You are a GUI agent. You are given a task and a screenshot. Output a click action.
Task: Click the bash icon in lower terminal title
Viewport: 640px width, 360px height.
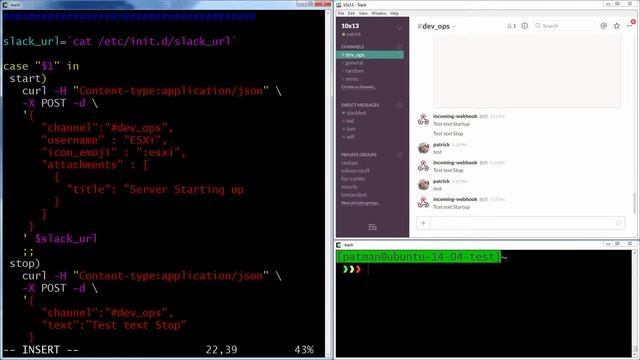(338, 245)
